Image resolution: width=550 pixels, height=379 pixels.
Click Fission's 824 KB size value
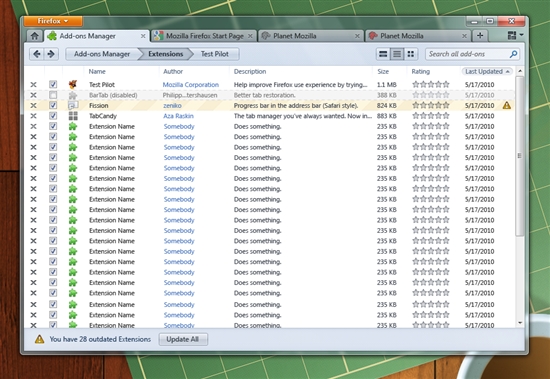pyautogui.click(x=387, y=105)
